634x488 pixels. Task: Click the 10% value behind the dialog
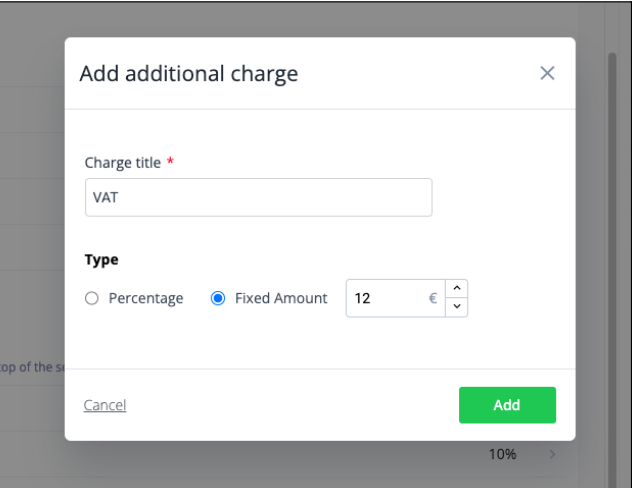[x=502, y=455]
